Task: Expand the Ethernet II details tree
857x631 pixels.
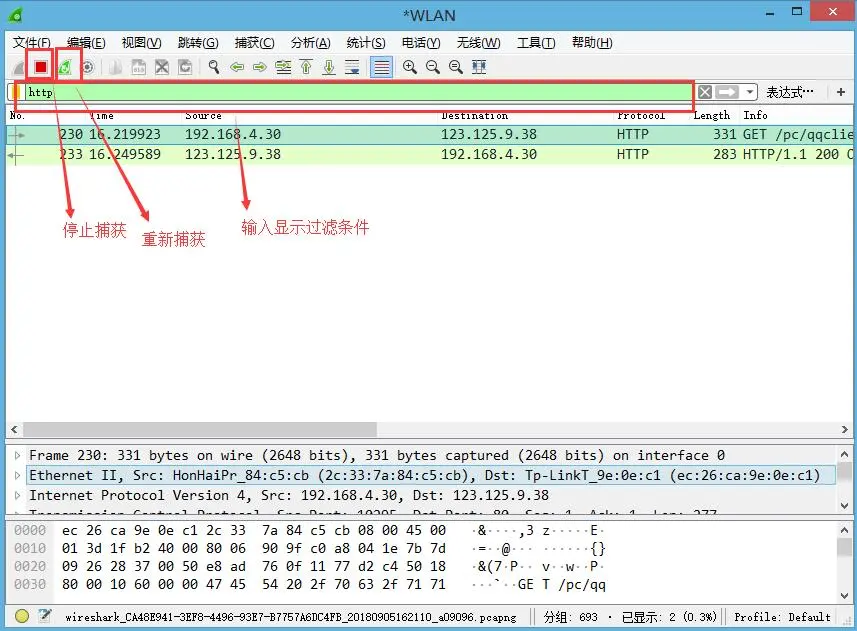Action: pos(17,475)
